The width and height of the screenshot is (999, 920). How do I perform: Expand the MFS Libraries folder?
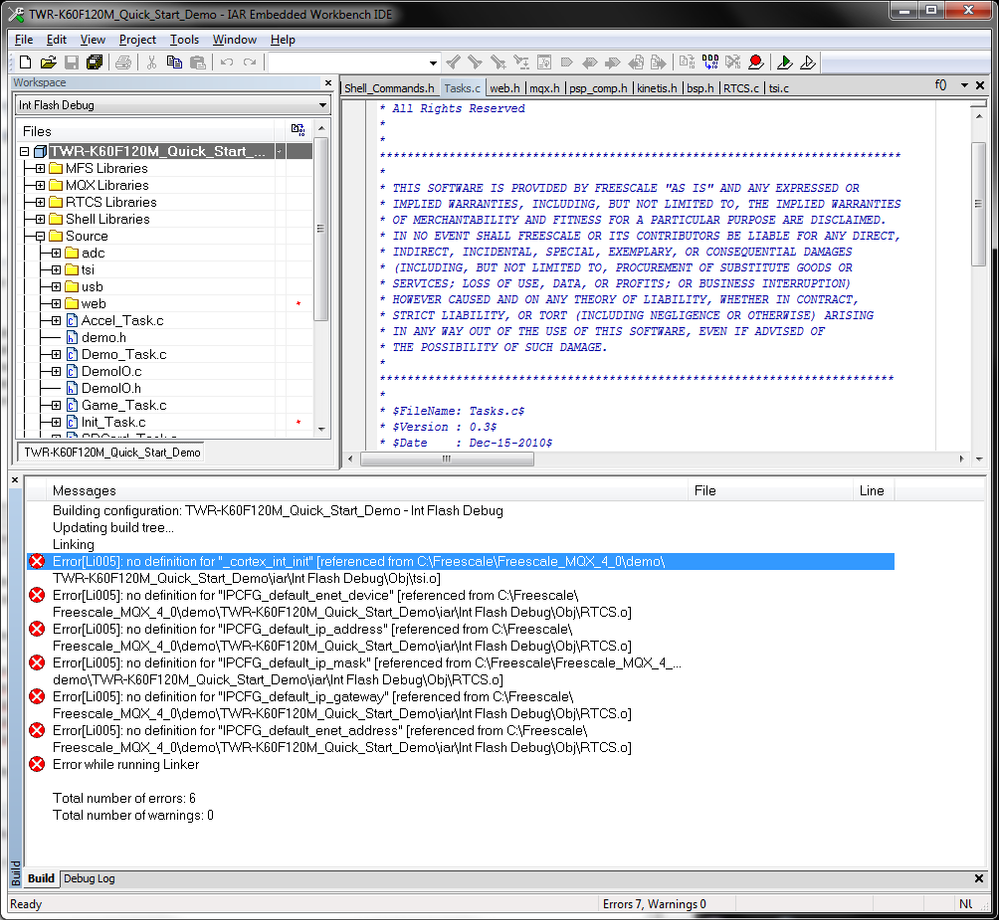[40, 168]
